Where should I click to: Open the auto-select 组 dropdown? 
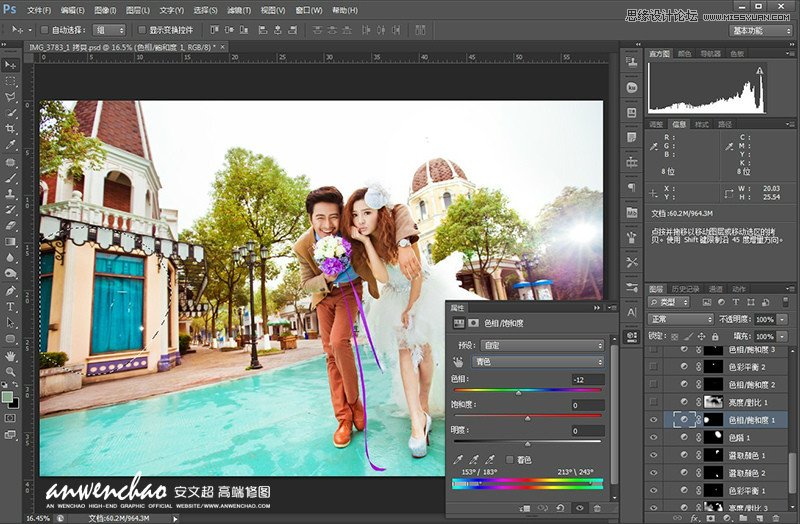(109, 30)
